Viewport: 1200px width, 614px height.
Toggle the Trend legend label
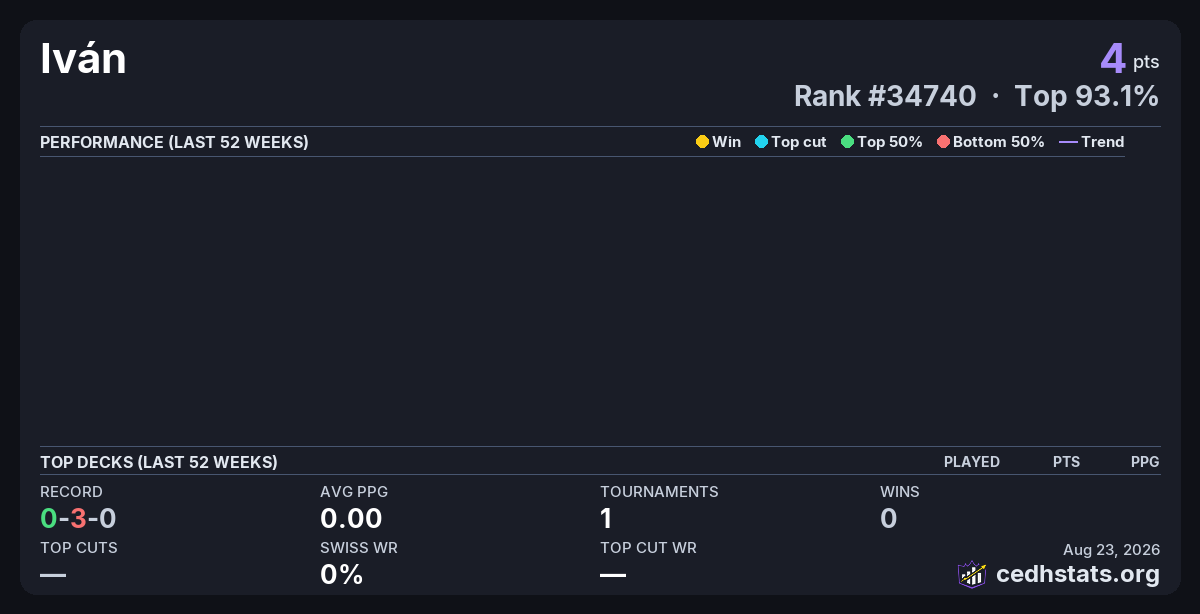click(x=1103, y=142)
